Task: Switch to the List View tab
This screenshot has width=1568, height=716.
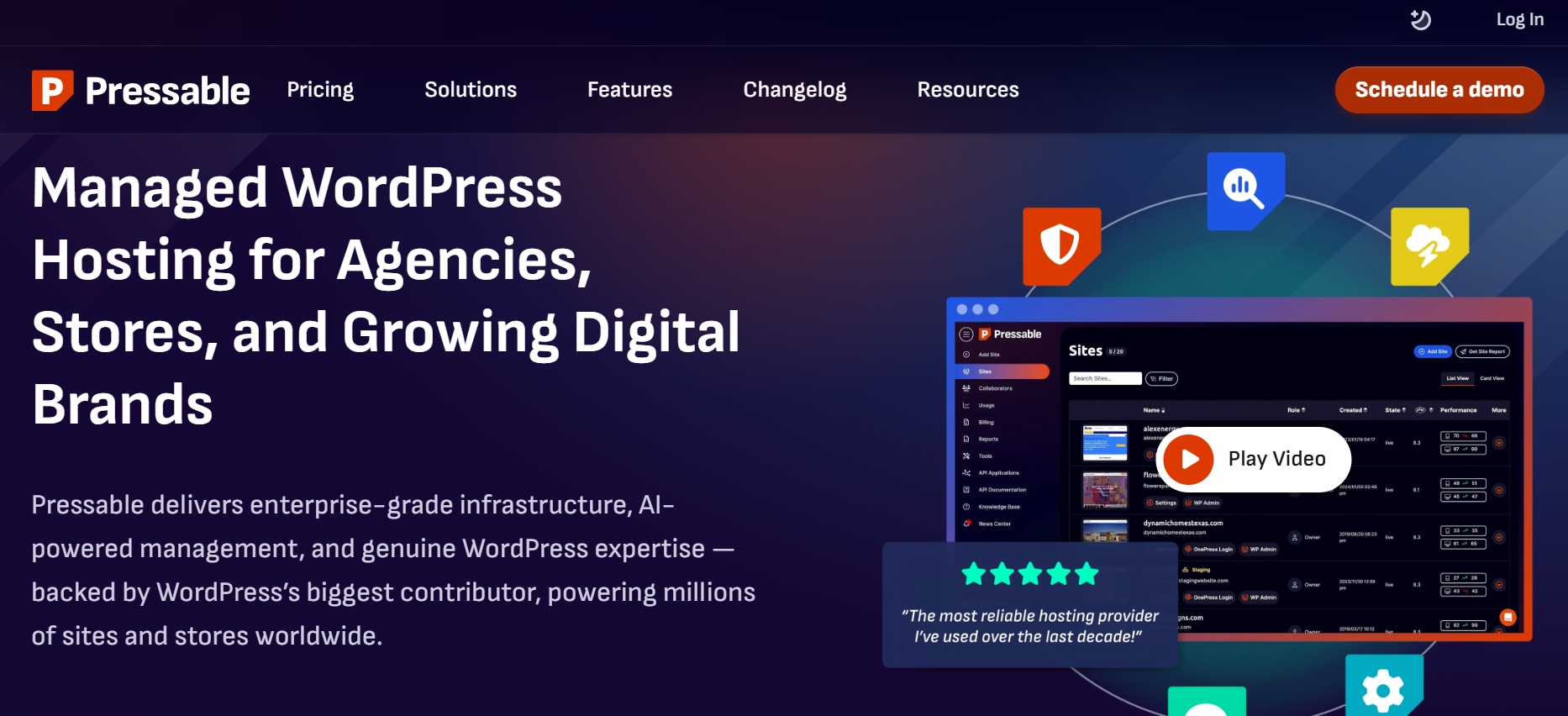Action: (1457, 378)
